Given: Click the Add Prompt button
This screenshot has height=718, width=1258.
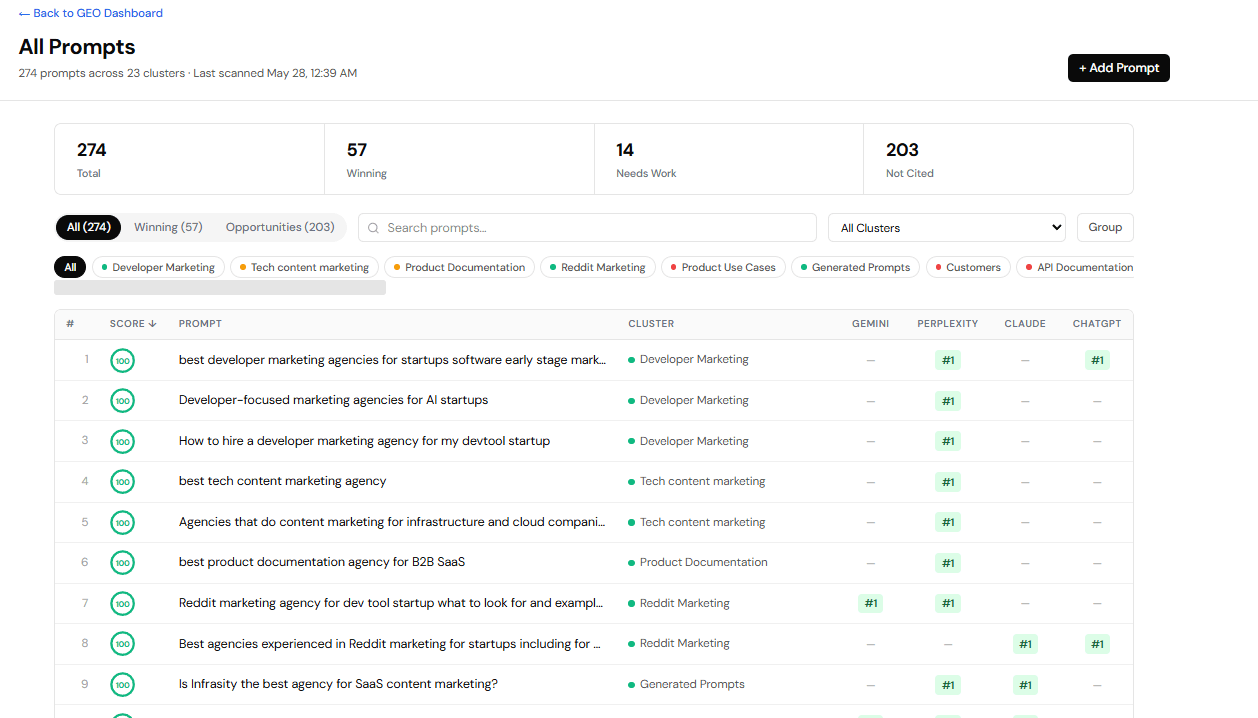Looking at the screenshot, I should 1118,68.
